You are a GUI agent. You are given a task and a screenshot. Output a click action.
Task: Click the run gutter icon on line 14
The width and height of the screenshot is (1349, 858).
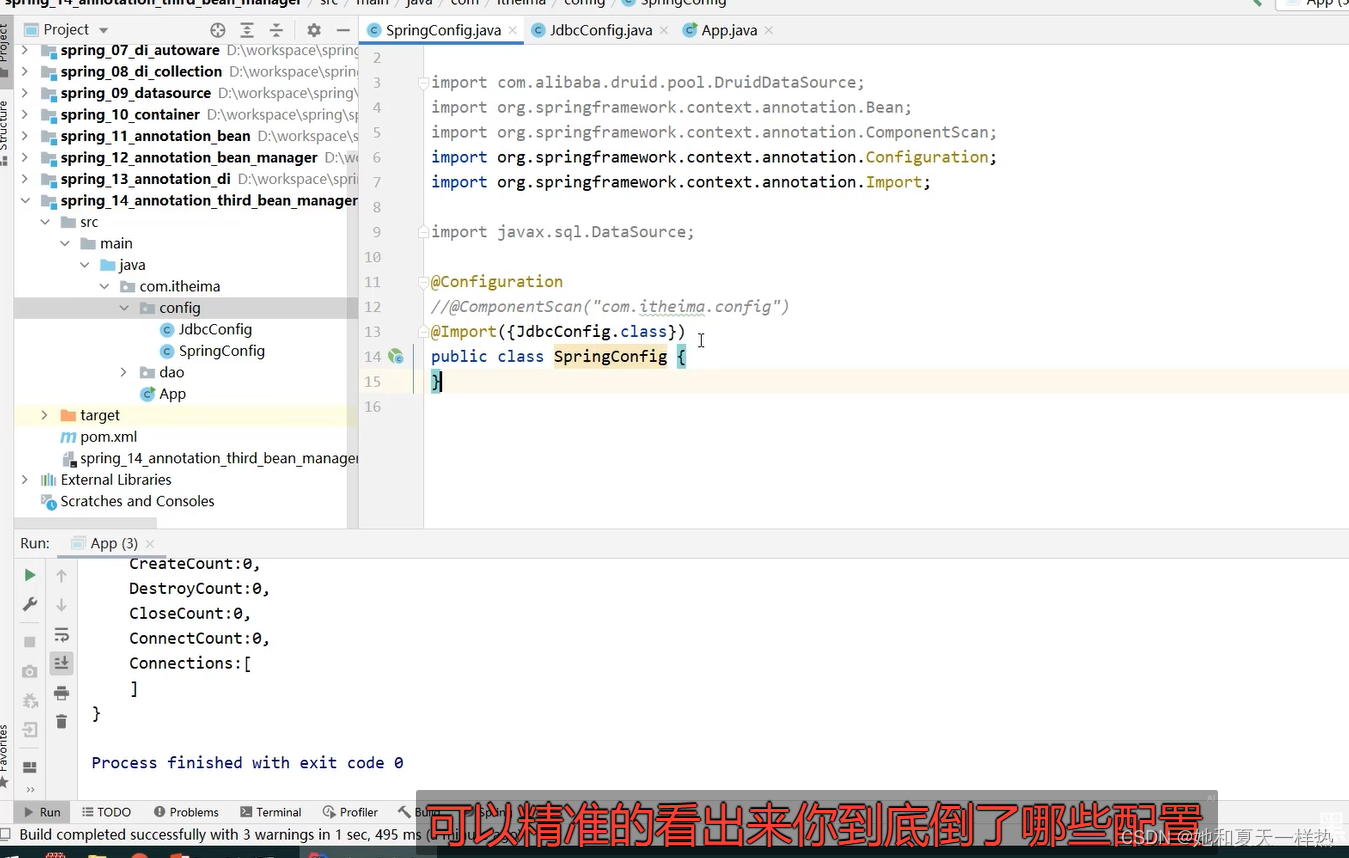coord(396,356)
